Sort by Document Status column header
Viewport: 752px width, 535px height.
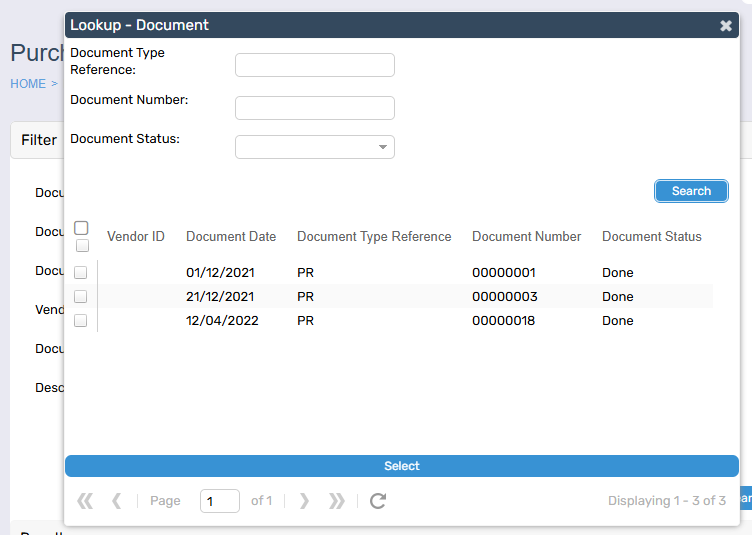651,237
